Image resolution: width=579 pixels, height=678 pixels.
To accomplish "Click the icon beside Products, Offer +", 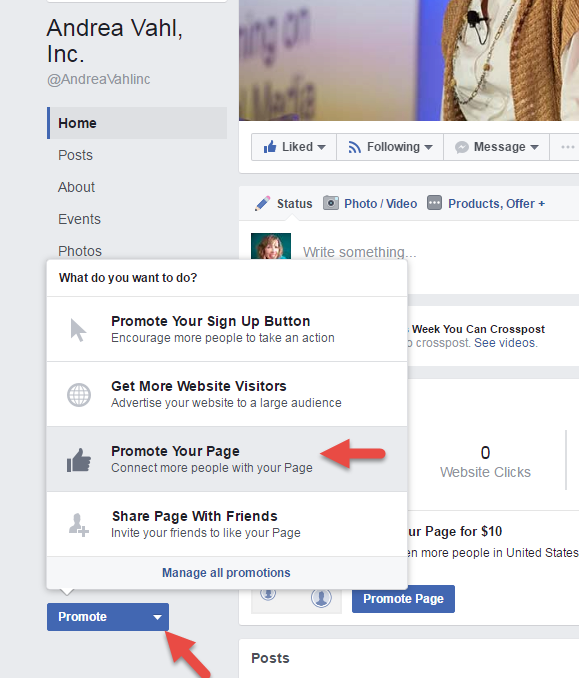I will pyautogui.click(x=435, y=202).
